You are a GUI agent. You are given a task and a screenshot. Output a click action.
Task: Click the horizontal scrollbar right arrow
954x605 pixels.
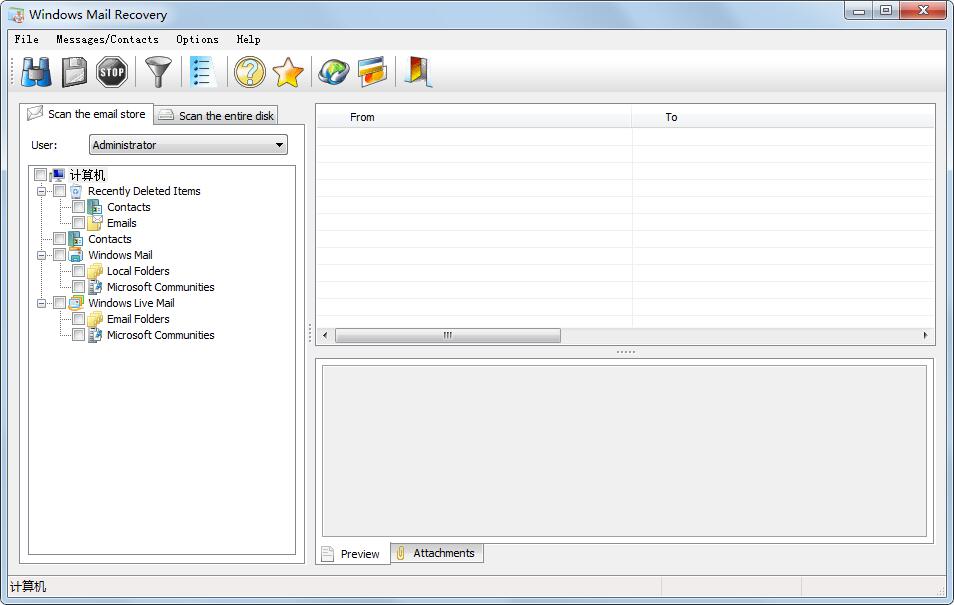pyautogui.click(x=925, y=336)
